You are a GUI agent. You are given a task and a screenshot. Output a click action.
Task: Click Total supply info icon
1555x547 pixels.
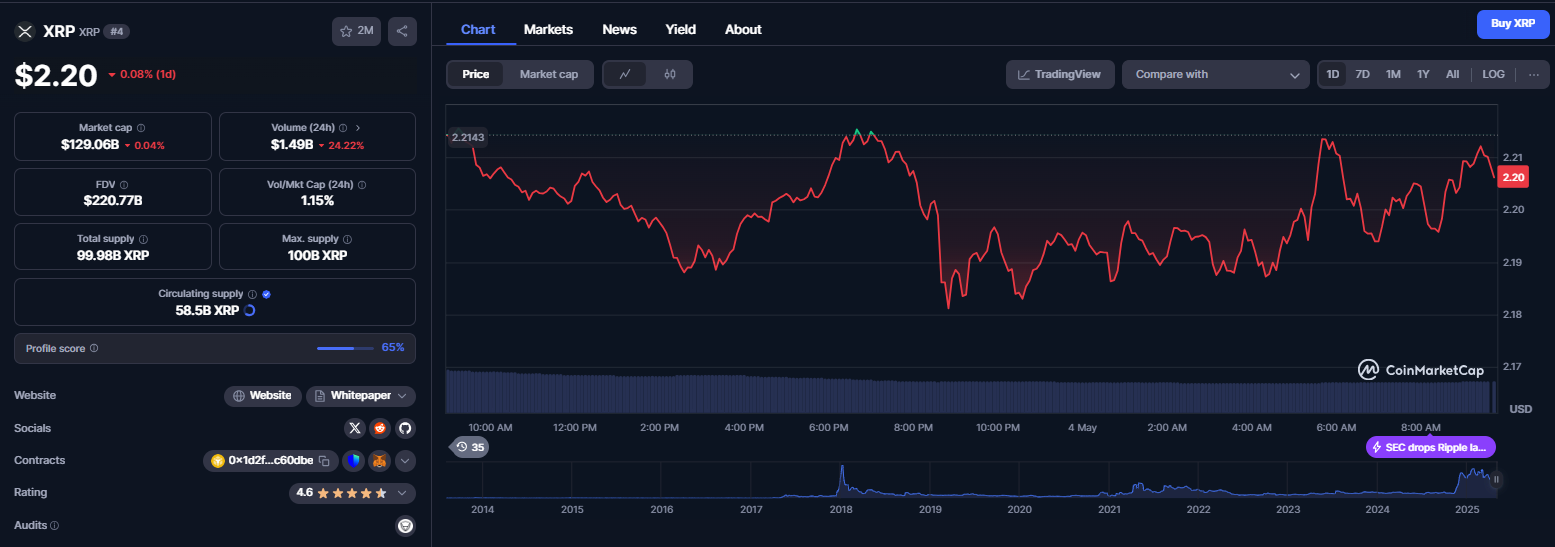point(143,240)
